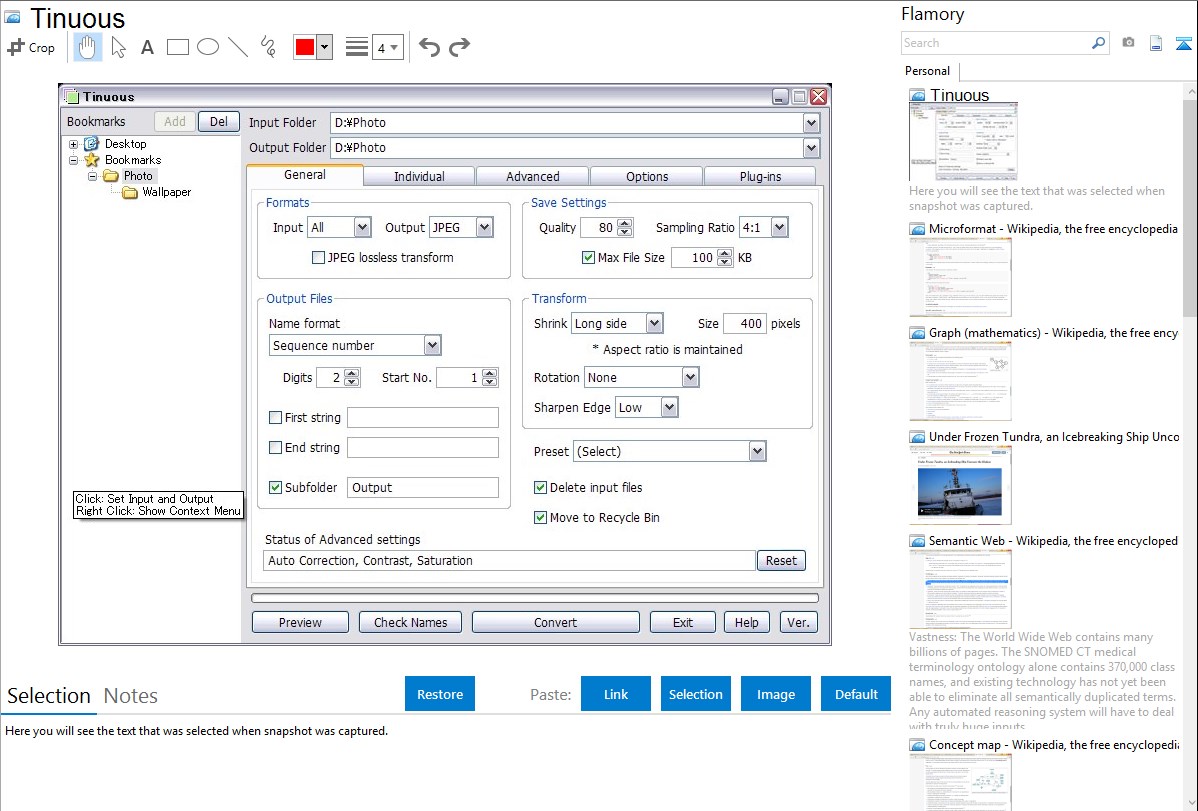The height and width of the screenshot is (811, 1198).
Task: Open the Plug-ins tab
Action: [x=760, y=177]
